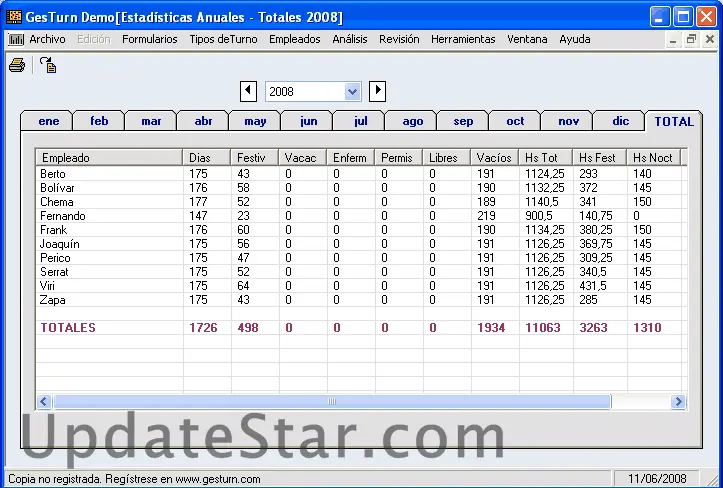Open the Formularios menu
723x488 pixels.
[x=149, y=39]
